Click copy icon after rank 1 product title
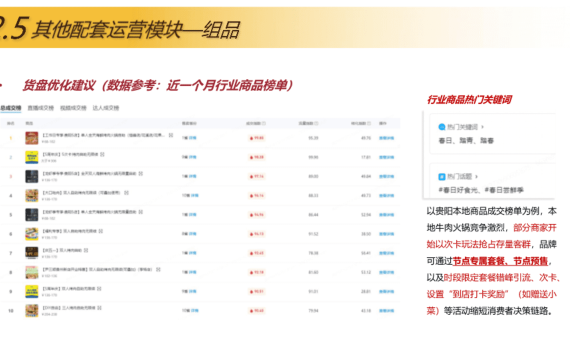This screenshot has width=570, height=360. pyautogui.click(x=171, y=135)
